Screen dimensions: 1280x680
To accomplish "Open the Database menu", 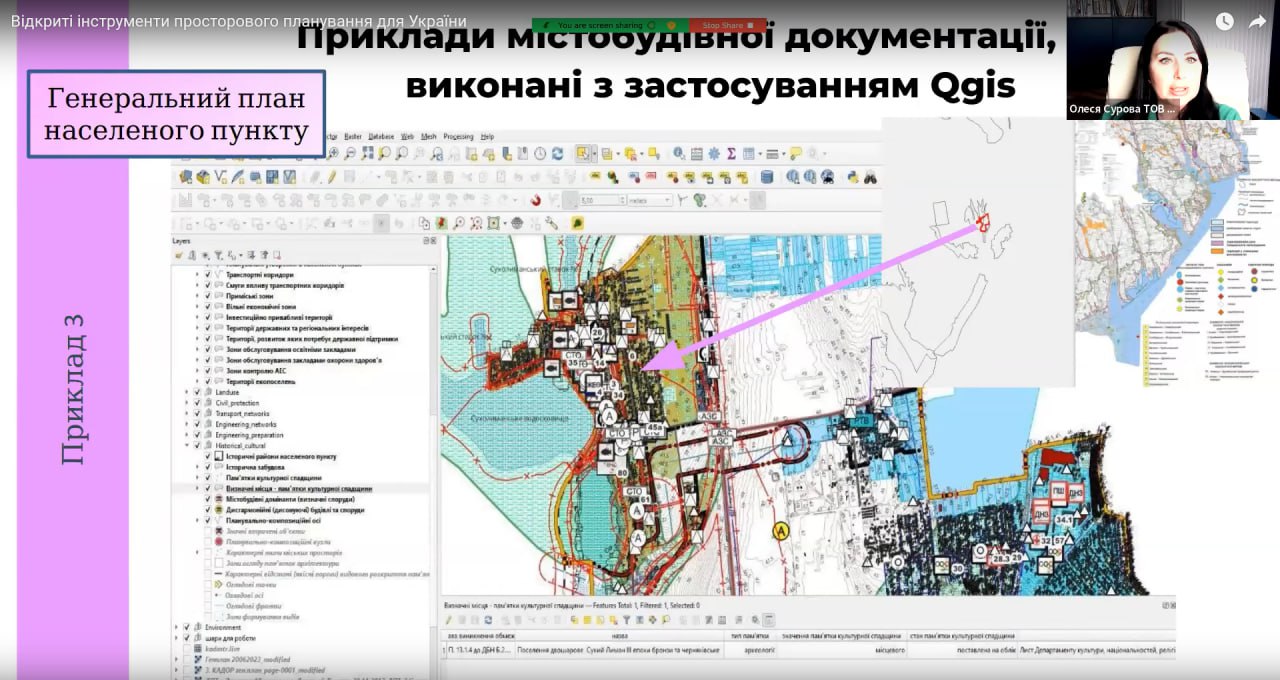I will click(381, 136).
